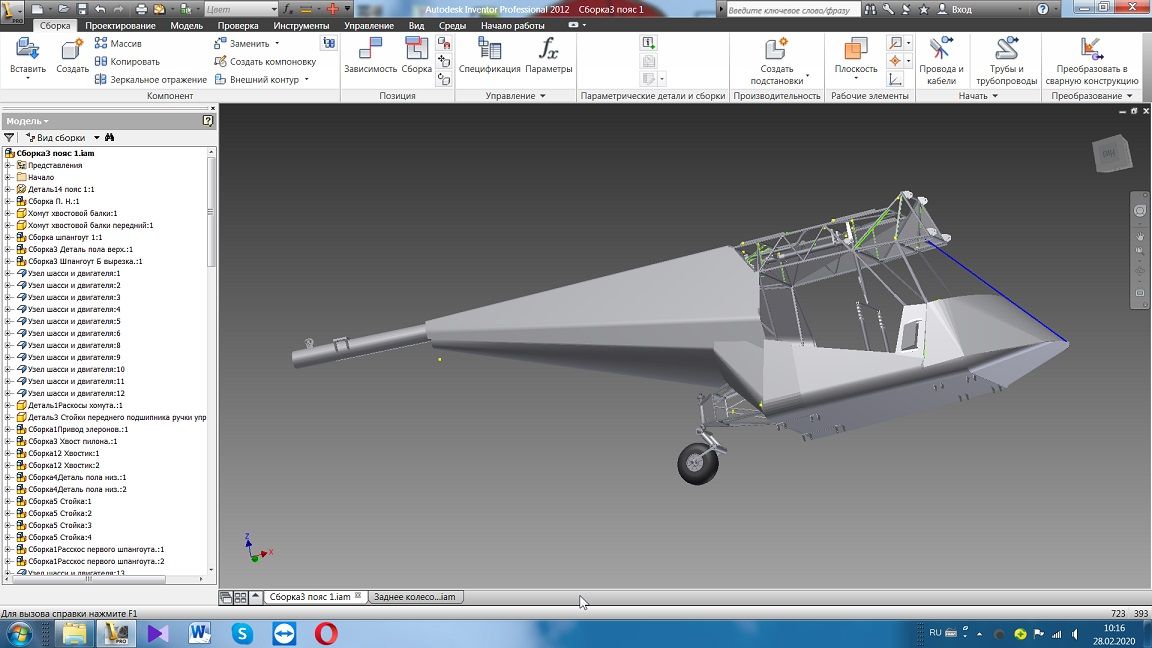Expand the Представления tree node
1152x648 pixels.
click(x=8, y=165)
